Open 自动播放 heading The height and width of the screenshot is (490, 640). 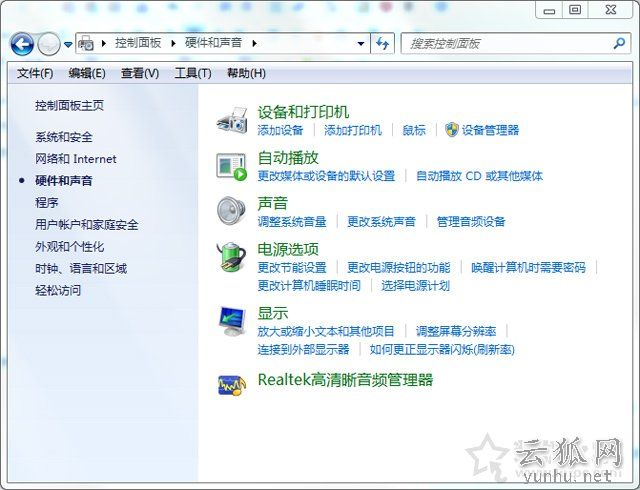pyautogui.click(x=288, y=158)
